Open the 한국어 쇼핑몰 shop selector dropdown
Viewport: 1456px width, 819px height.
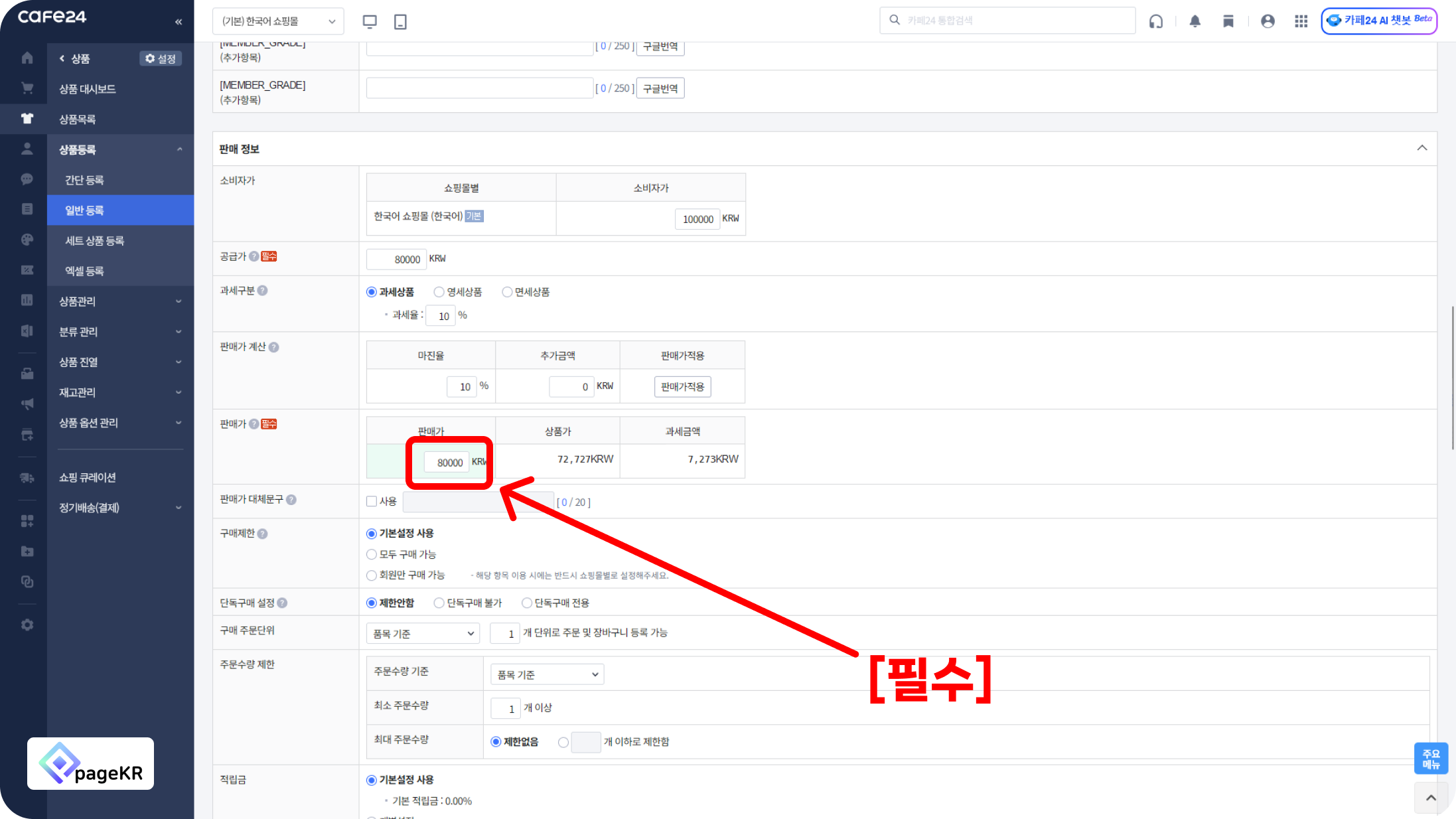(x=278, y=21)
